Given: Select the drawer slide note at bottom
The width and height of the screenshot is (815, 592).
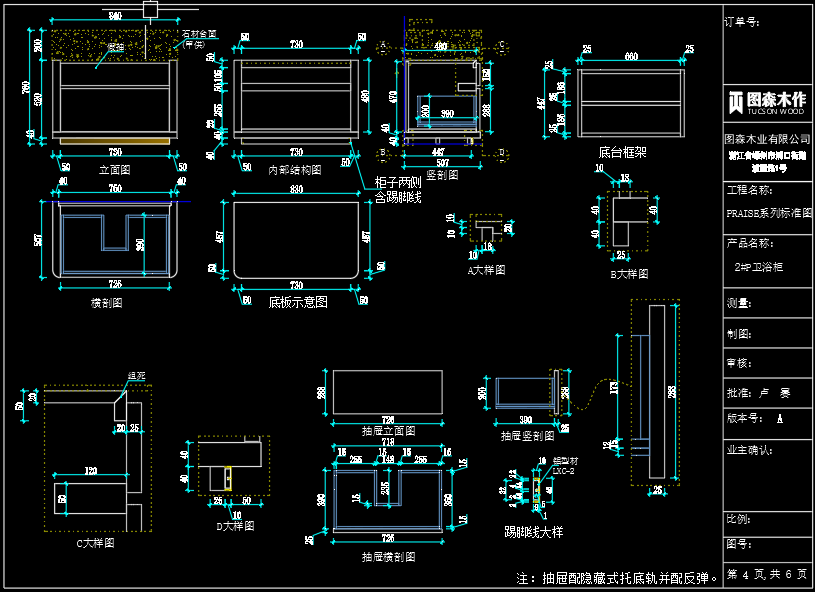Looking at the screenshot, I should coord(617,577).
